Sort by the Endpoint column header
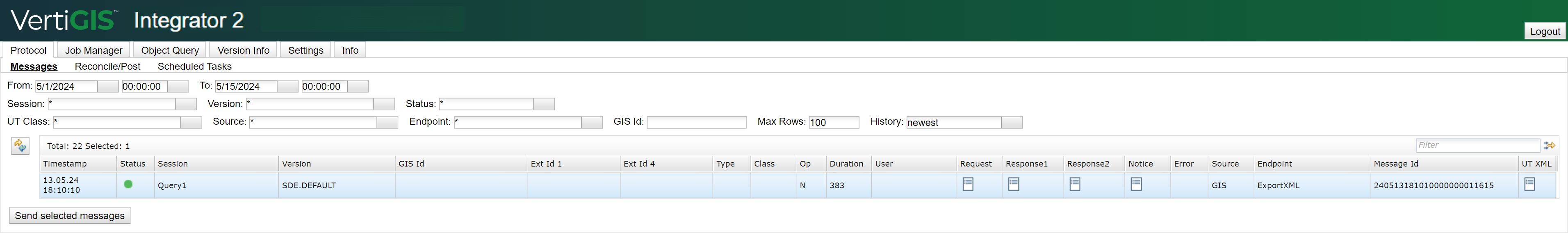The width and height of the screenshot is (1568, 233). pos(1312,164)
